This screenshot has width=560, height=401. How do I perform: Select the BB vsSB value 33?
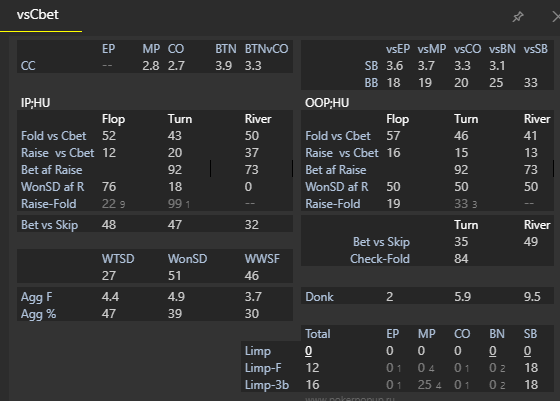pyautogui.click(x=531, y=83)
